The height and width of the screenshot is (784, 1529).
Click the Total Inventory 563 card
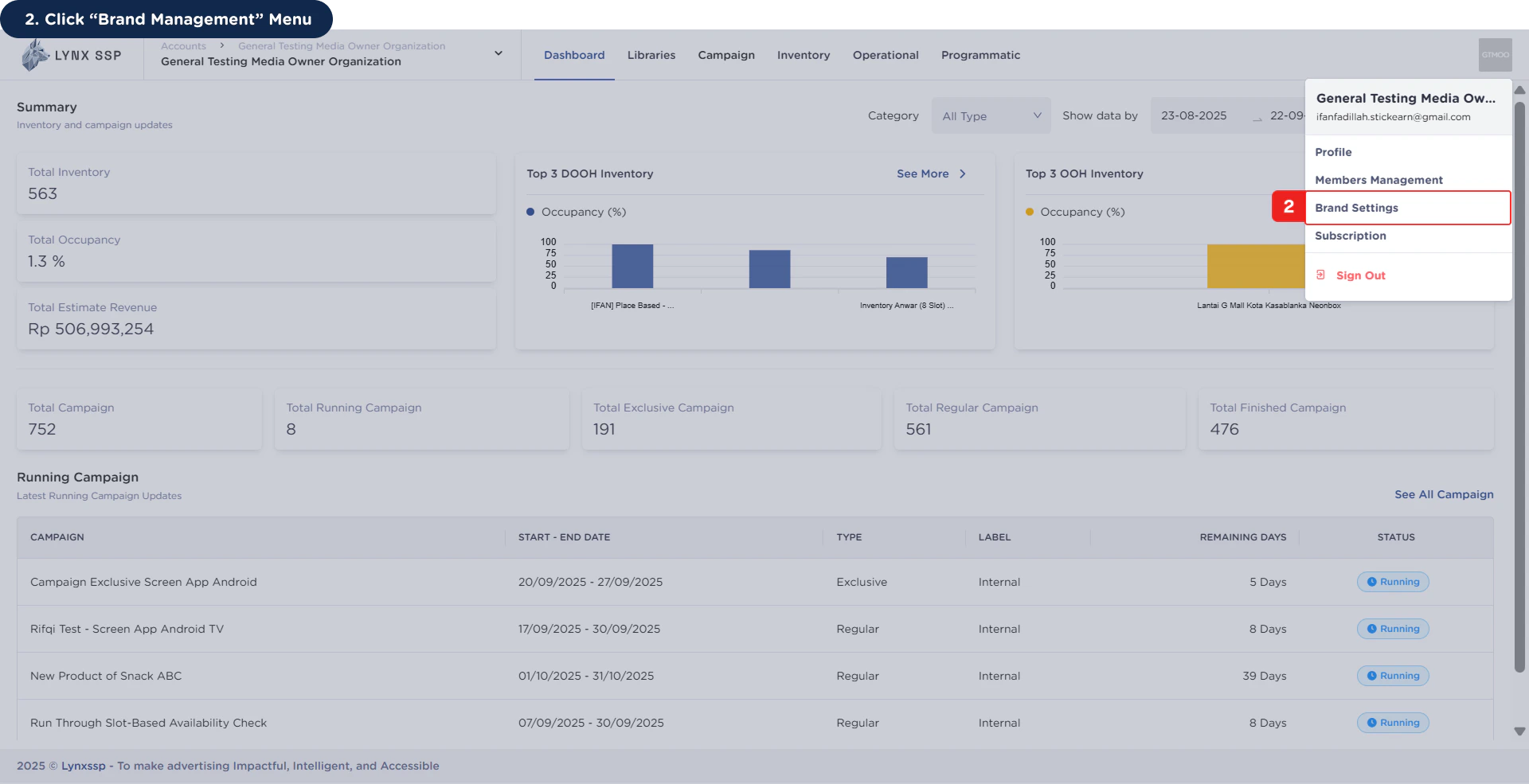(256, 184)
